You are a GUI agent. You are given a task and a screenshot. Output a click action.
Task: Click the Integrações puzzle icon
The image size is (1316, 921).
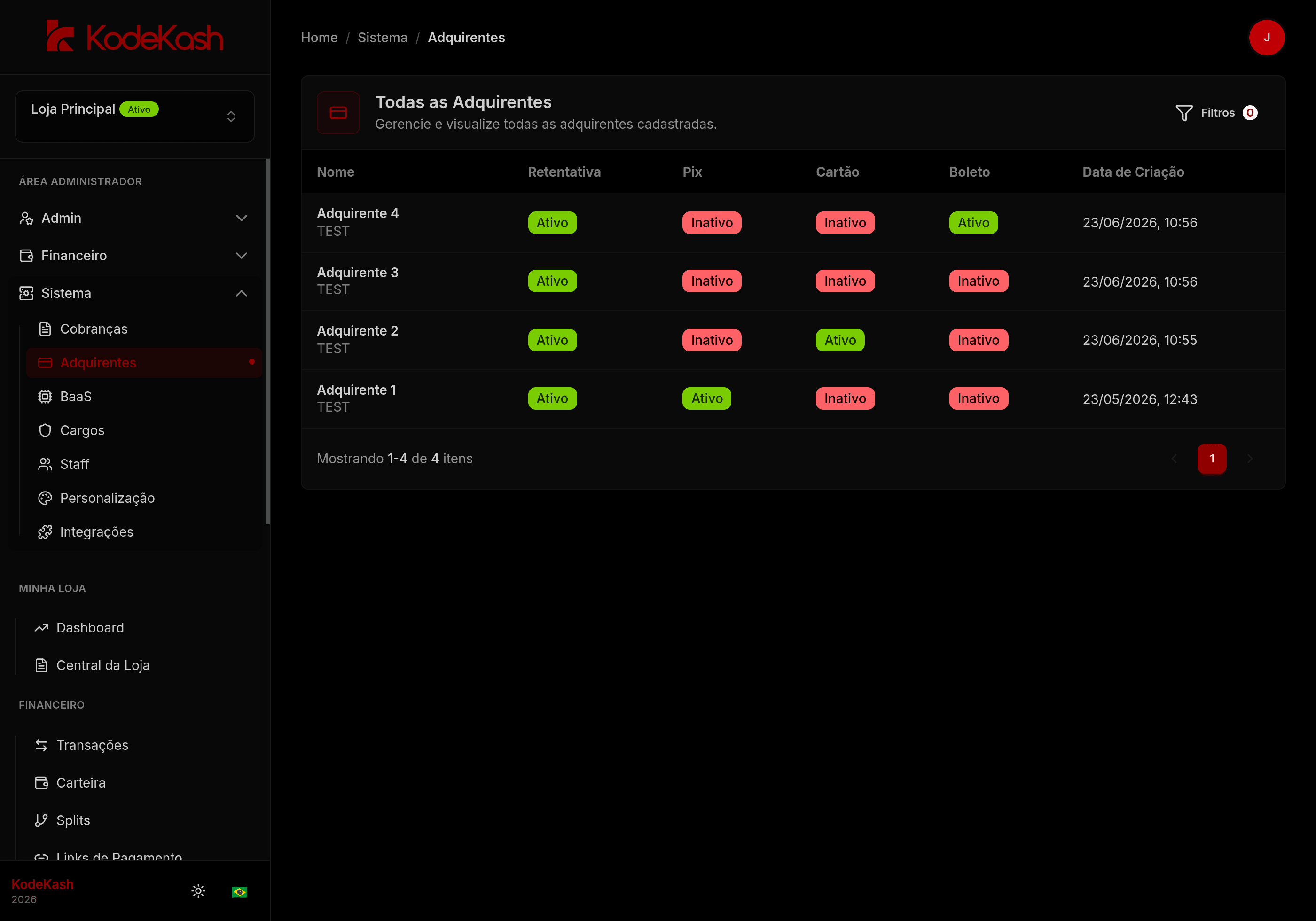(45, 532)
